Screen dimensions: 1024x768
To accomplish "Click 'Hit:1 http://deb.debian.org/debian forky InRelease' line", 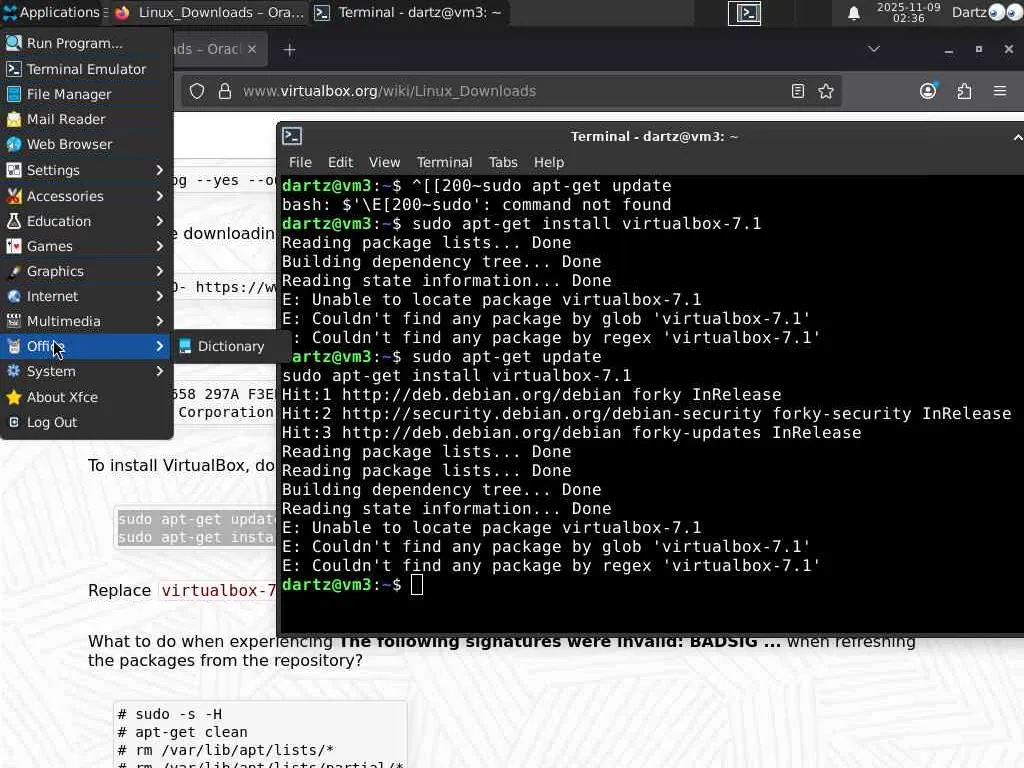I will (x=532, y=394).
